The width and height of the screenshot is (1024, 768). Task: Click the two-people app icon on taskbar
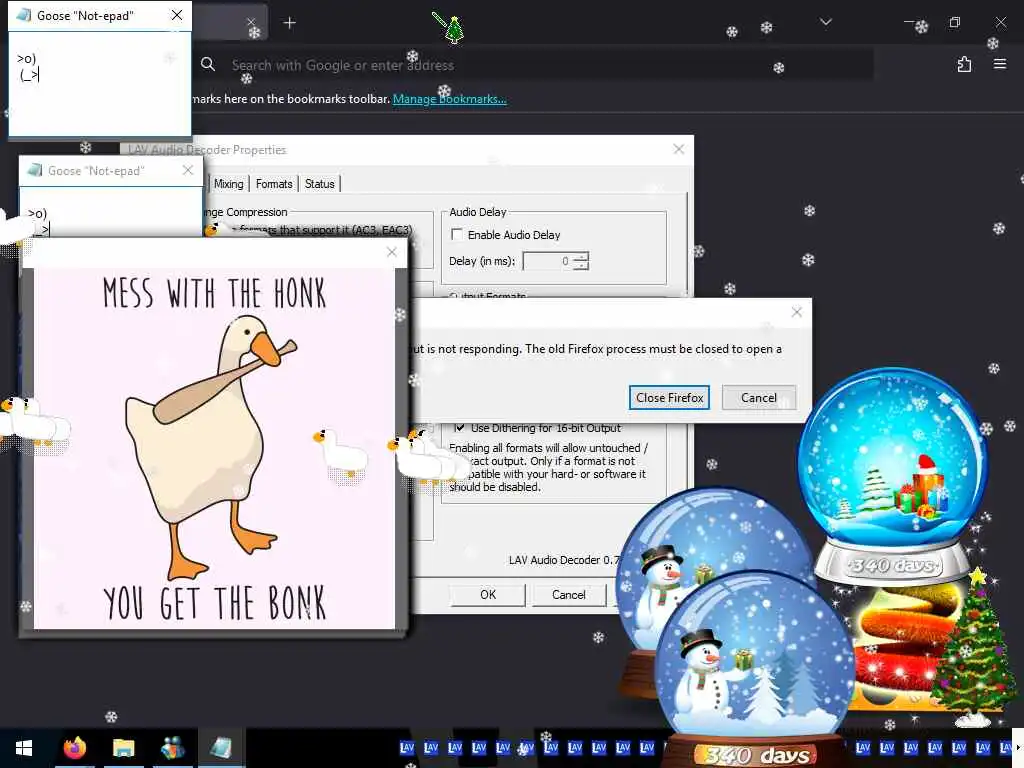click(x=172, y=748)
